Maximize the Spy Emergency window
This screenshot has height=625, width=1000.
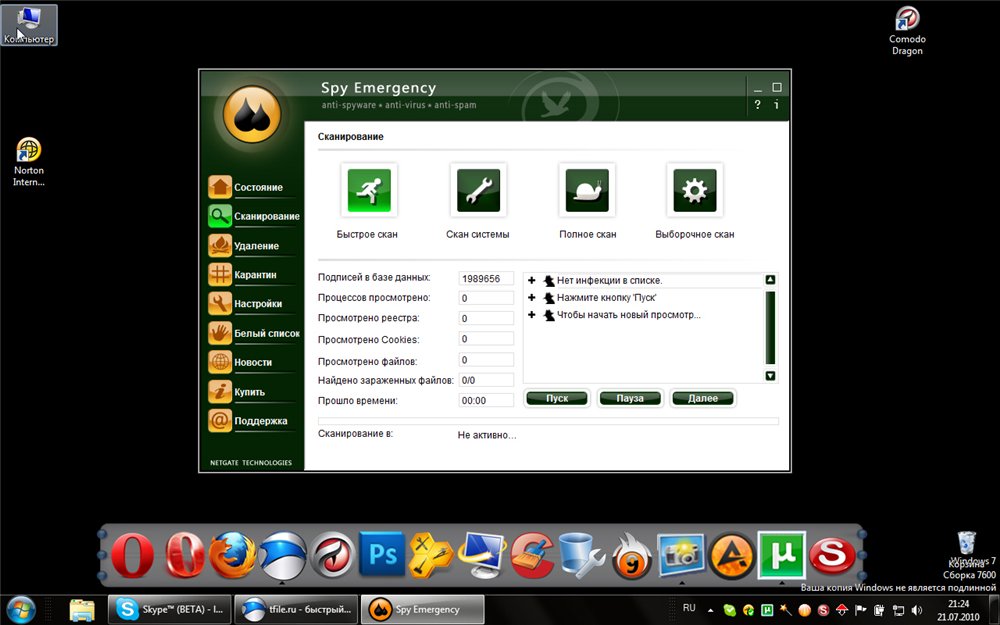coord(777,87)
